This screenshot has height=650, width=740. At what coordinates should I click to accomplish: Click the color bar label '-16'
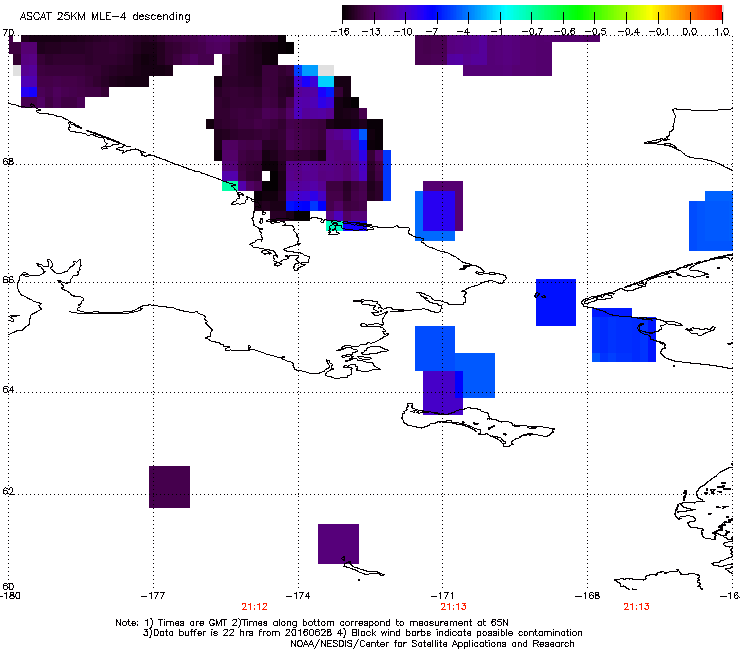click(340, 32)
